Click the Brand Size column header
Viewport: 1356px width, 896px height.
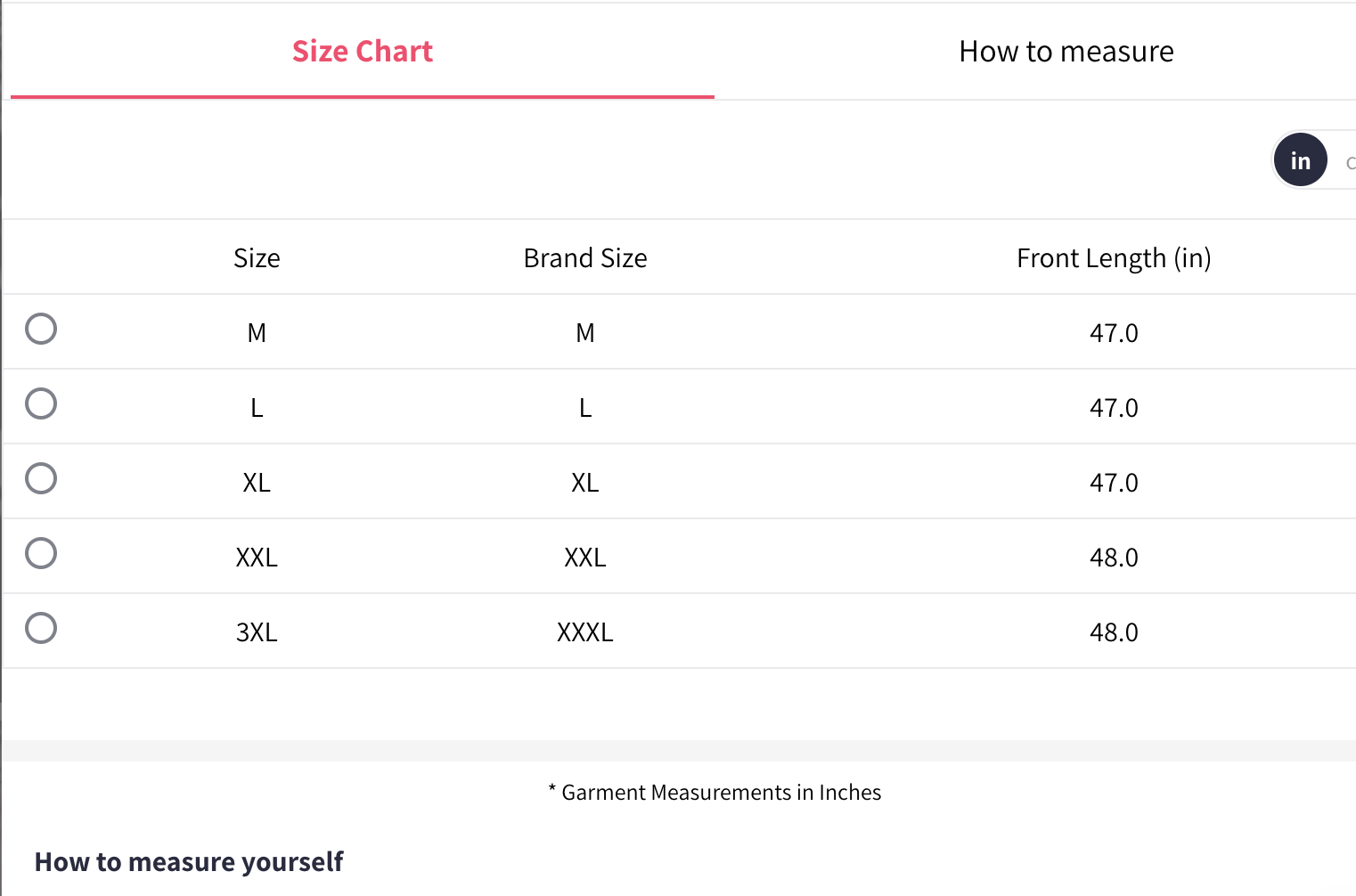click(585, 258)
